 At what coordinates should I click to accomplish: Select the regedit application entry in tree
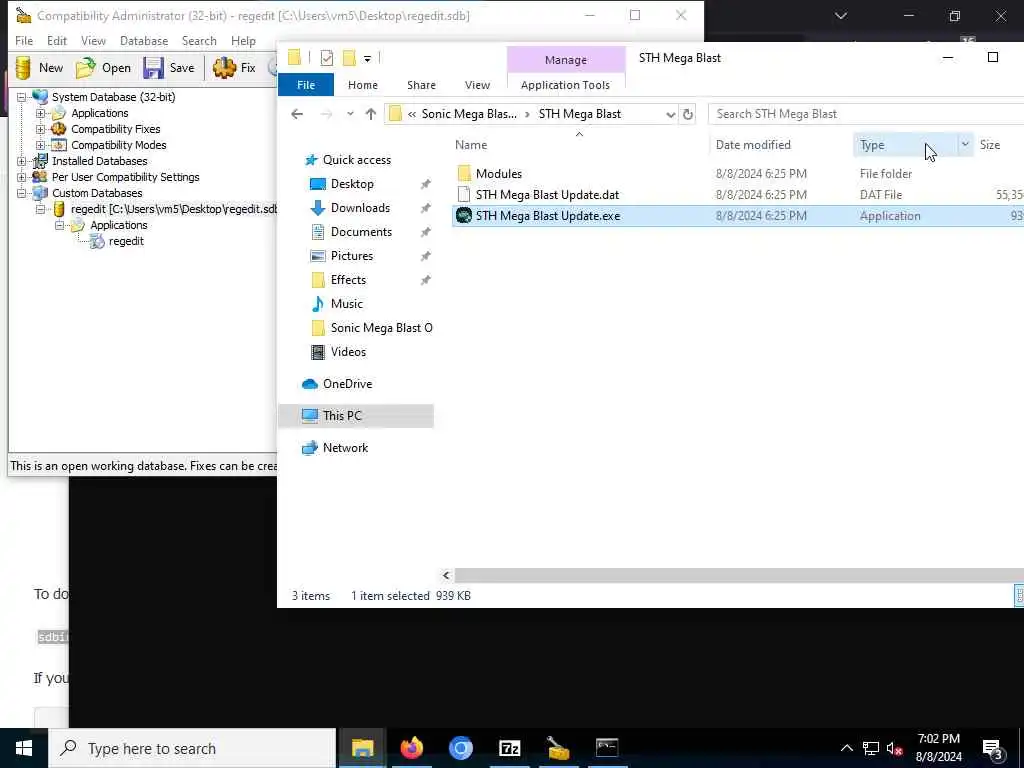click(126, 241)
